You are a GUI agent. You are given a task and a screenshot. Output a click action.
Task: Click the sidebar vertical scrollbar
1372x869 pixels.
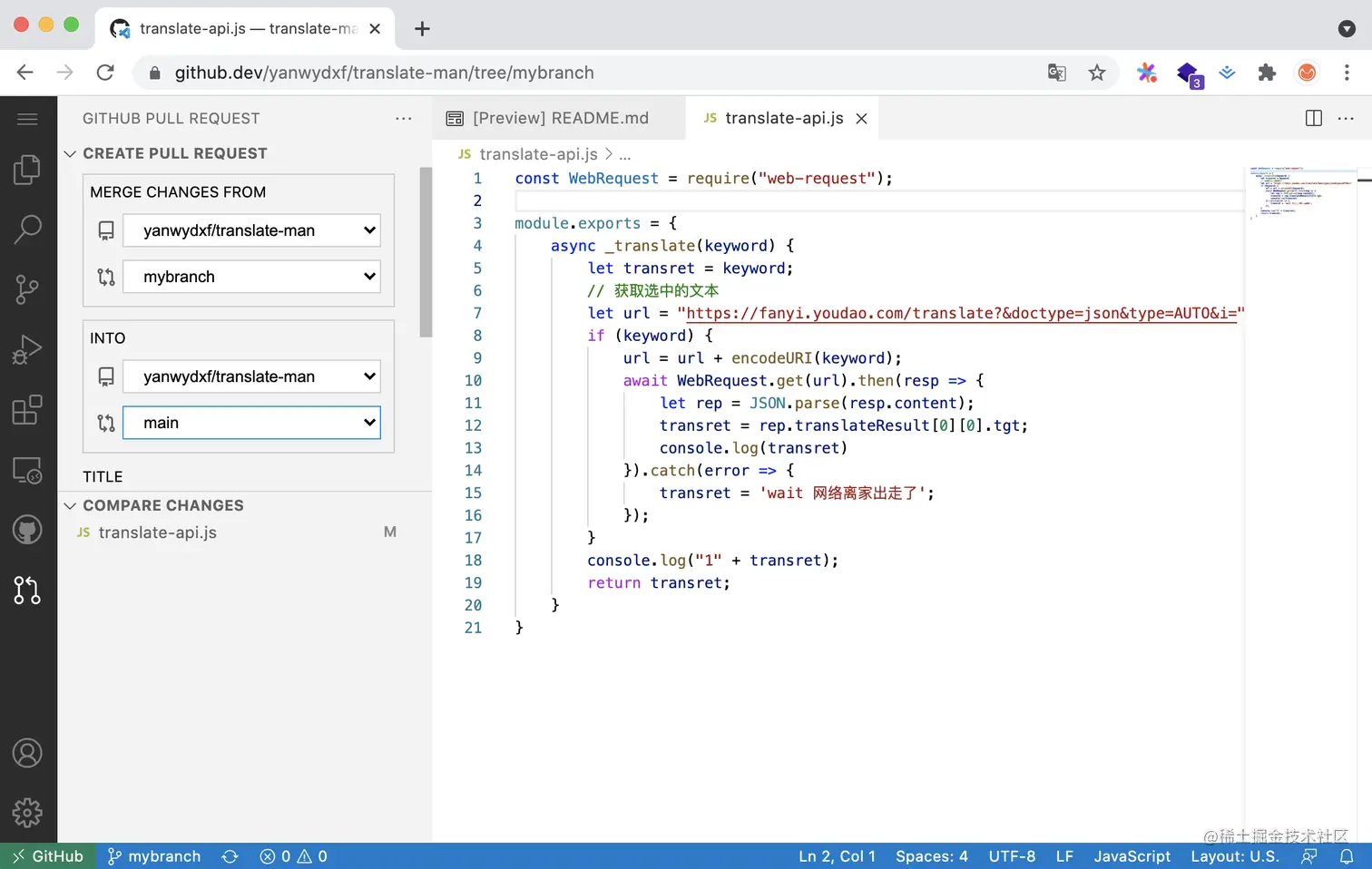click(426, 252)
